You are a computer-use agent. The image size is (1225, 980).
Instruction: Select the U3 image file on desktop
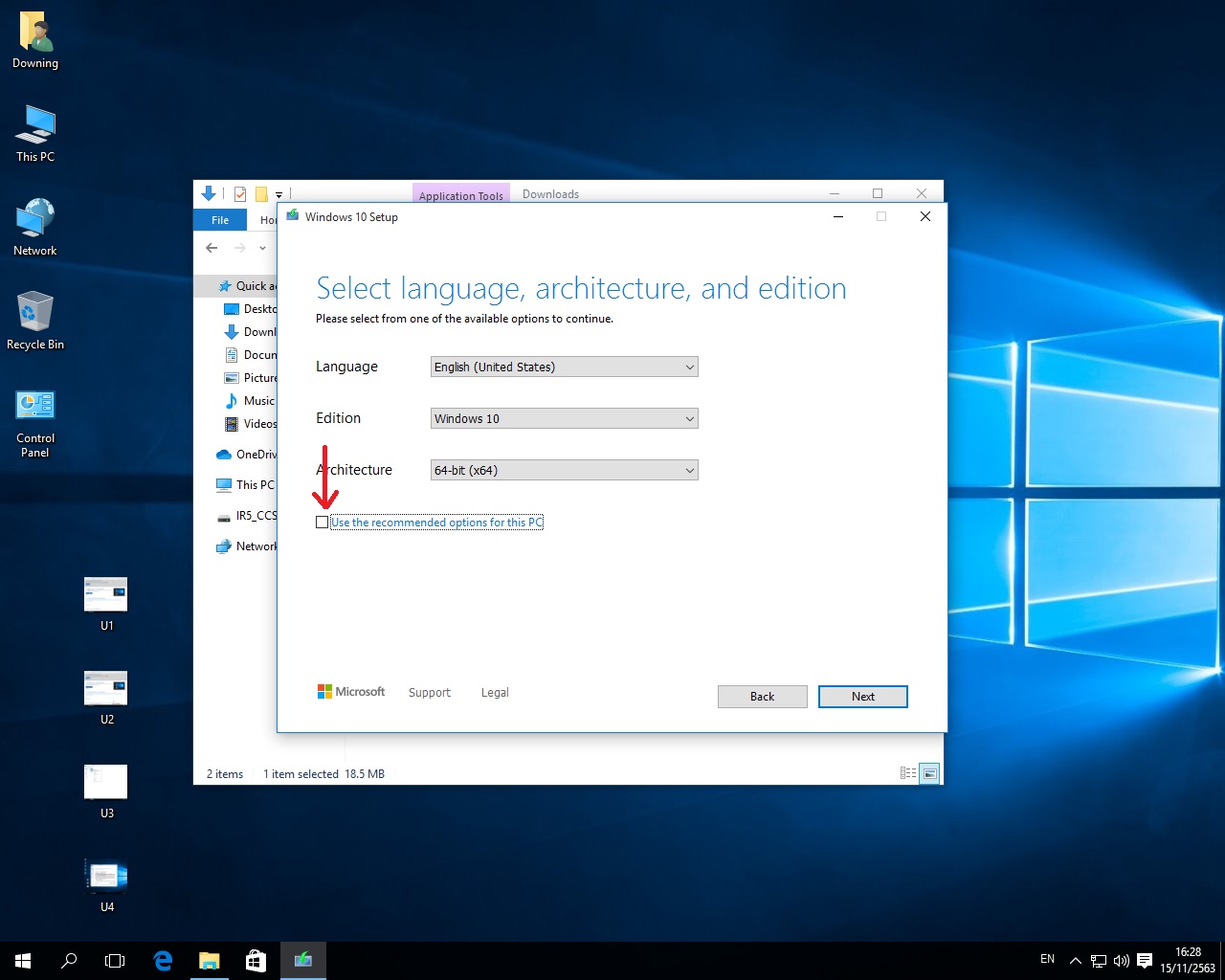[x=106, y=791]
